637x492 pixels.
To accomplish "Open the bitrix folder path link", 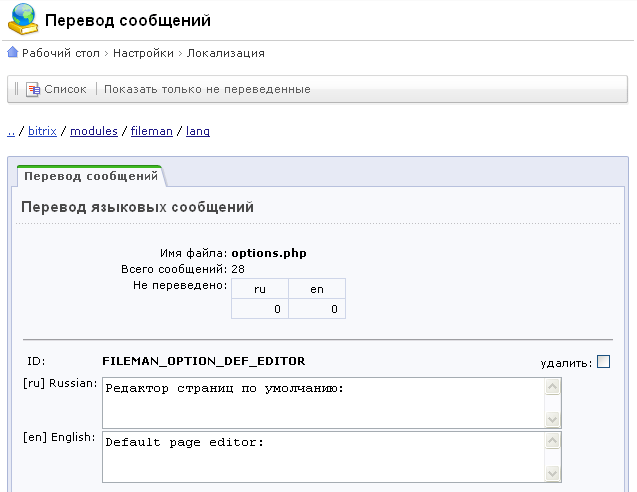I will 42,131.
